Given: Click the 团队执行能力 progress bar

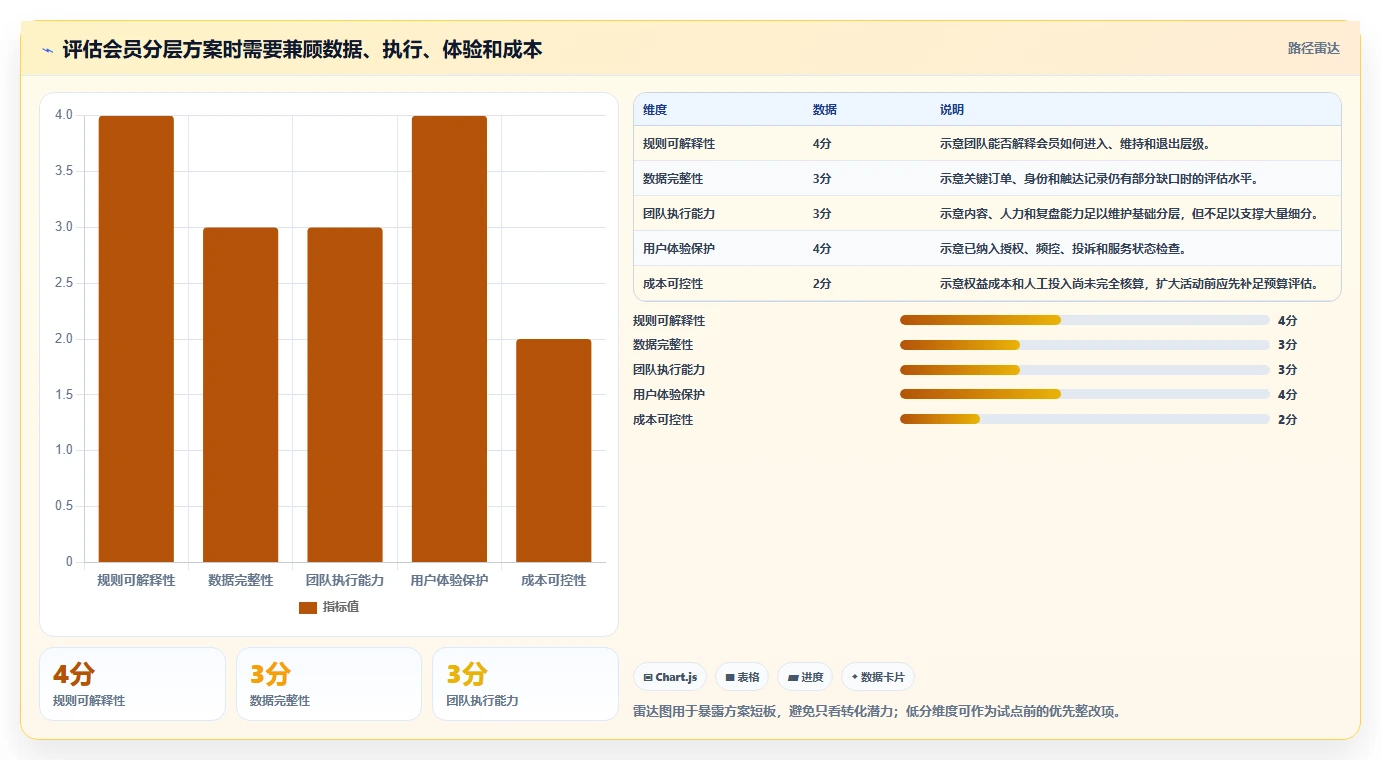Looking at the screenshot, I should tap(1084, 370).
